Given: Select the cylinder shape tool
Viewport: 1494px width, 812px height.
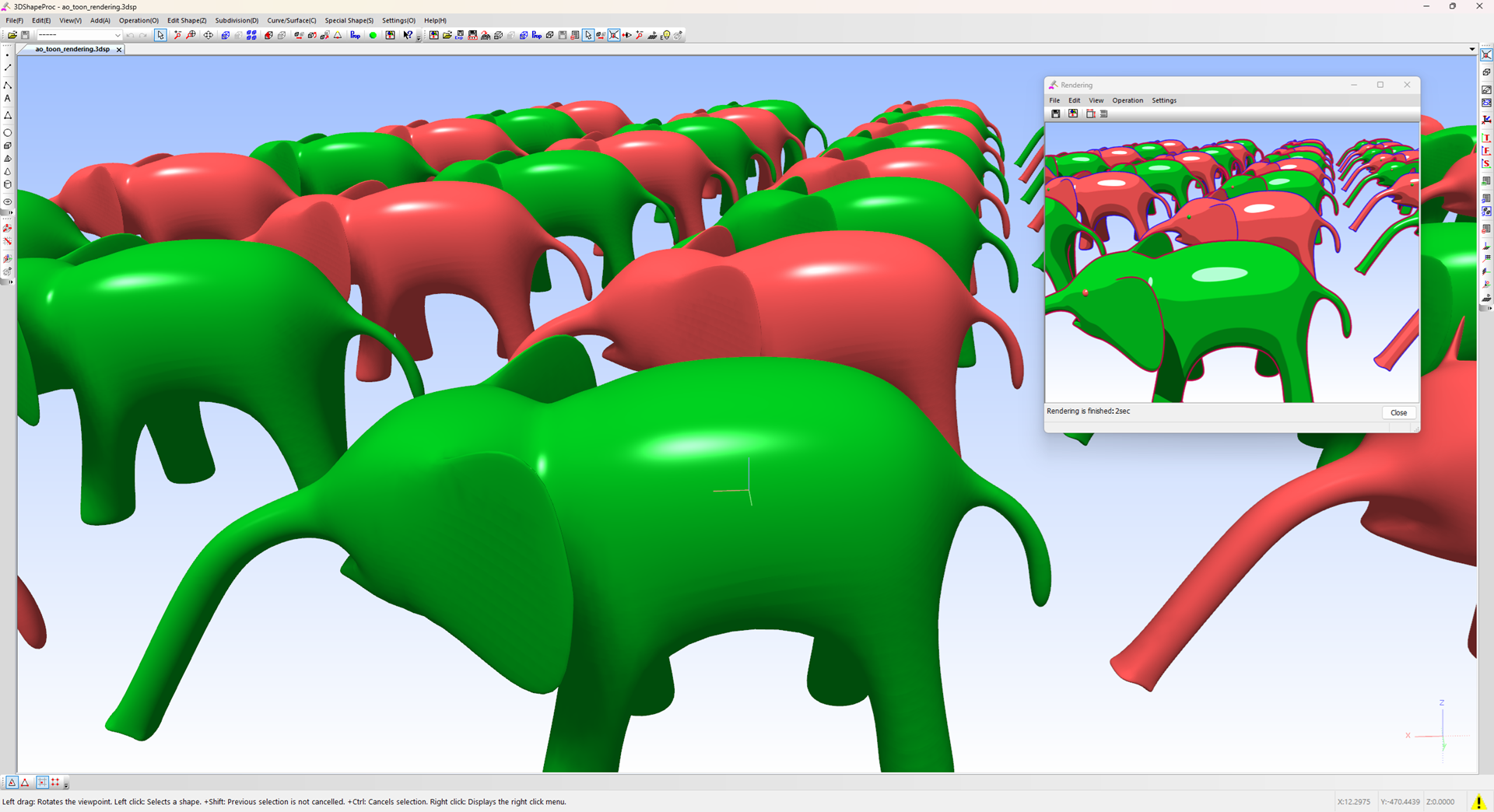Looking at the screenshot, I should tap(8, 184).
